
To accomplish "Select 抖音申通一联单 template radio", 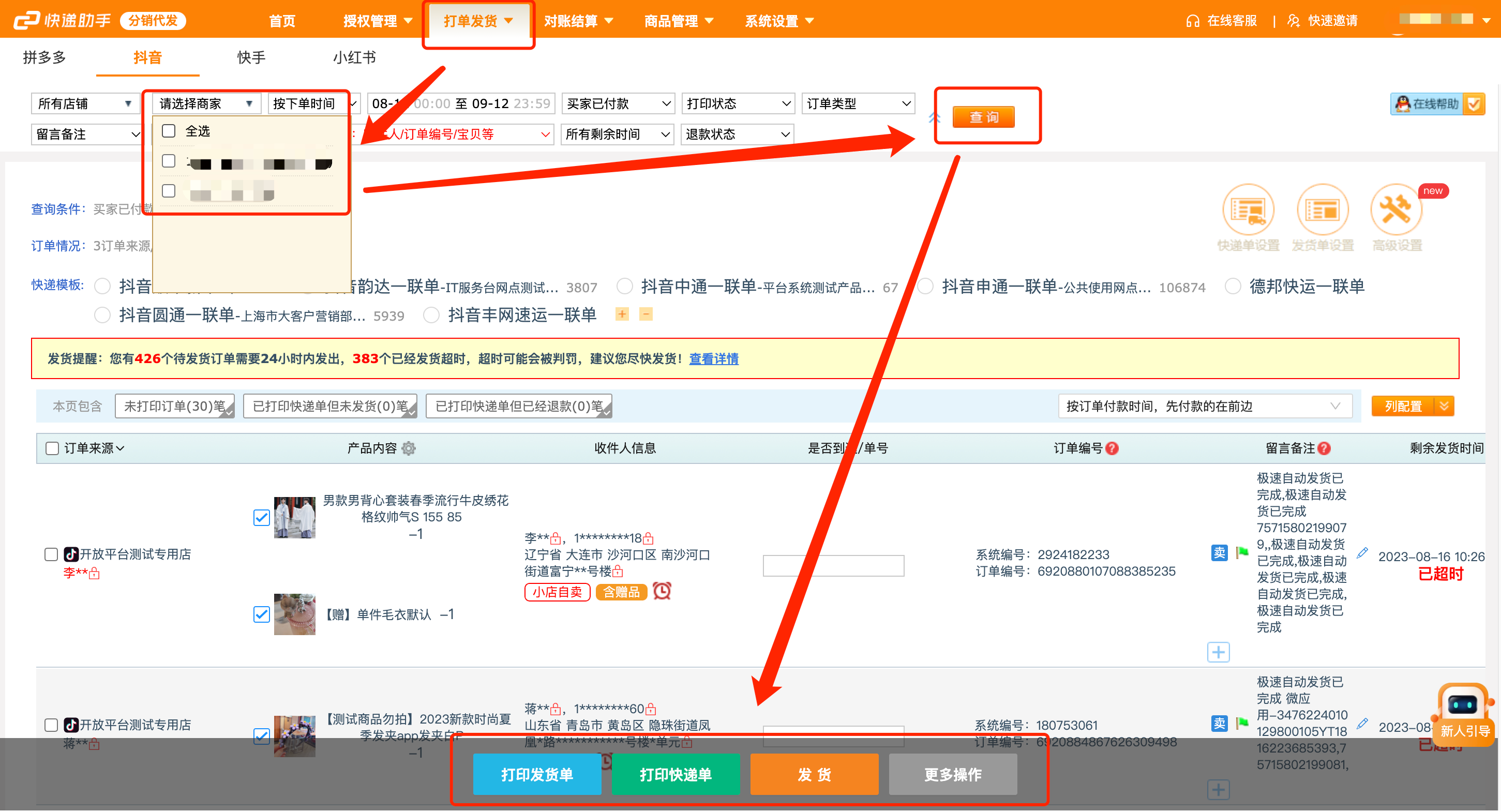I will (925, 286).
